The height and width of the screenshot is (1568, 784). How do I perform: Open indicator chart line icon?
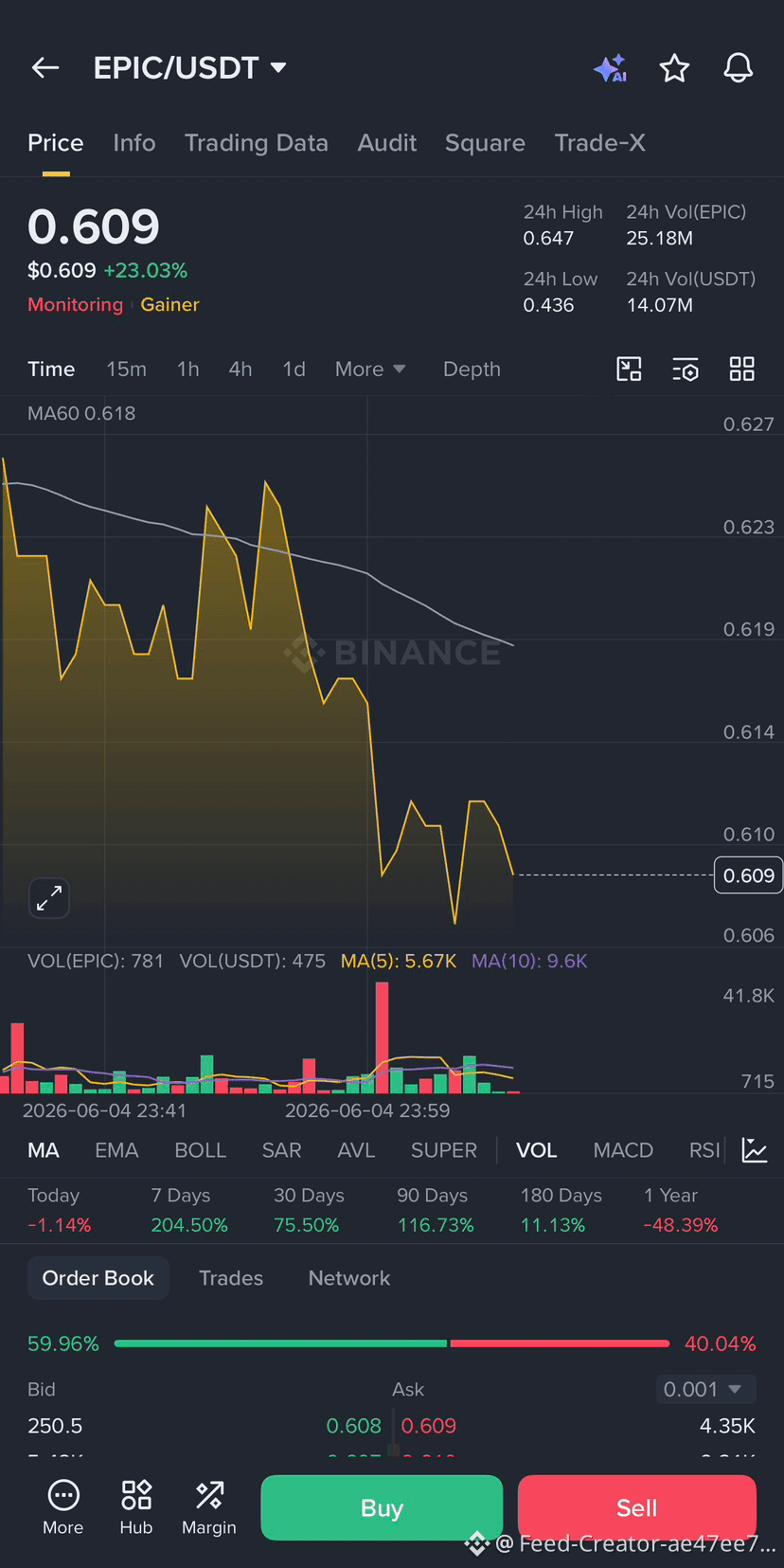[x=755, y=1150]
